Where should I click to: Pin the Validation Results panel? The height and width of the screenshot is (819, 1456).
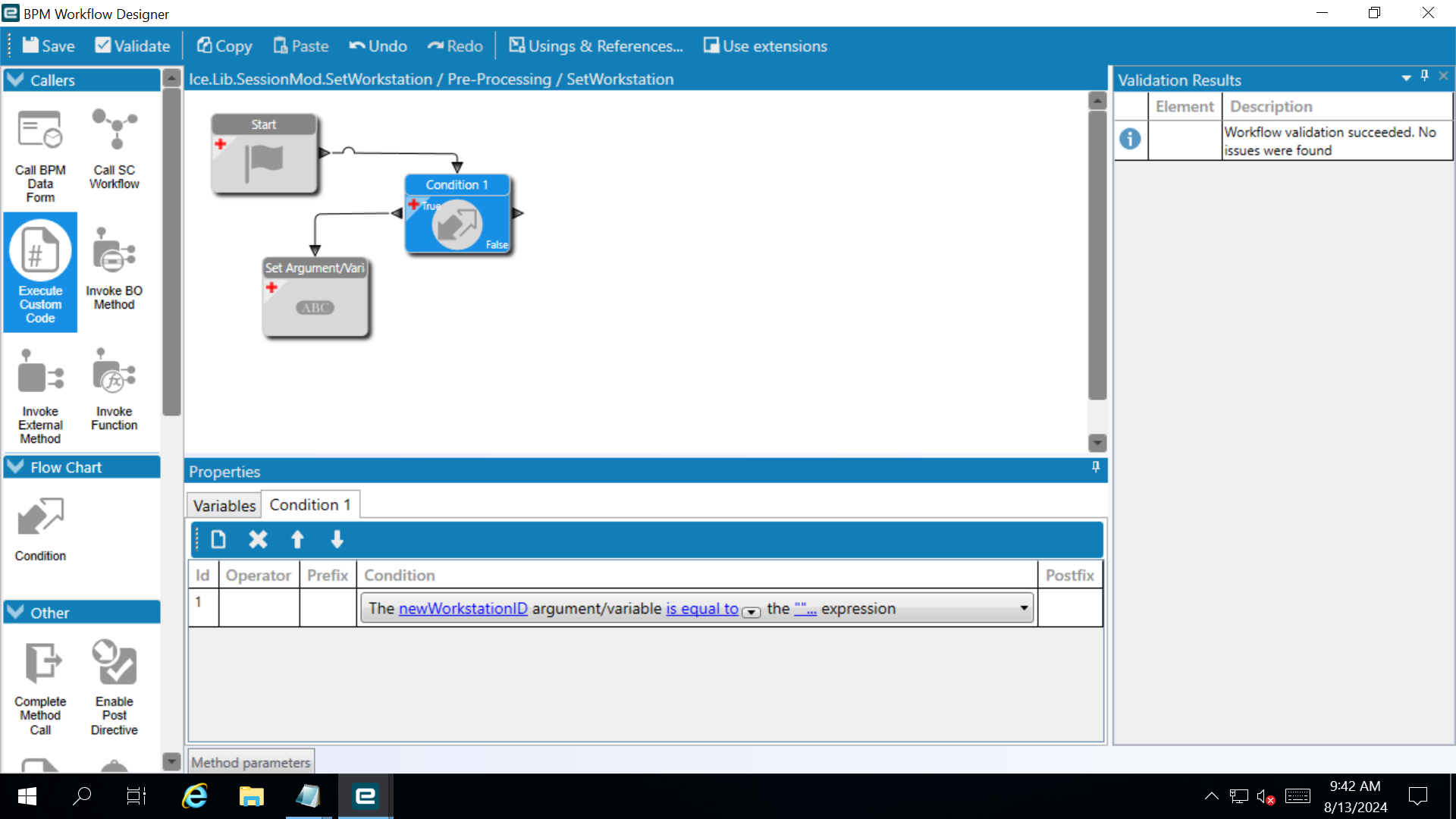1424,76
